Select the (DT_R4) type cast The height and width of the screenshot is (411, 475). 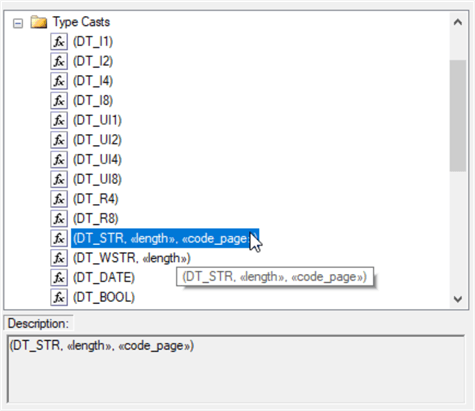(x=95, y=199)
